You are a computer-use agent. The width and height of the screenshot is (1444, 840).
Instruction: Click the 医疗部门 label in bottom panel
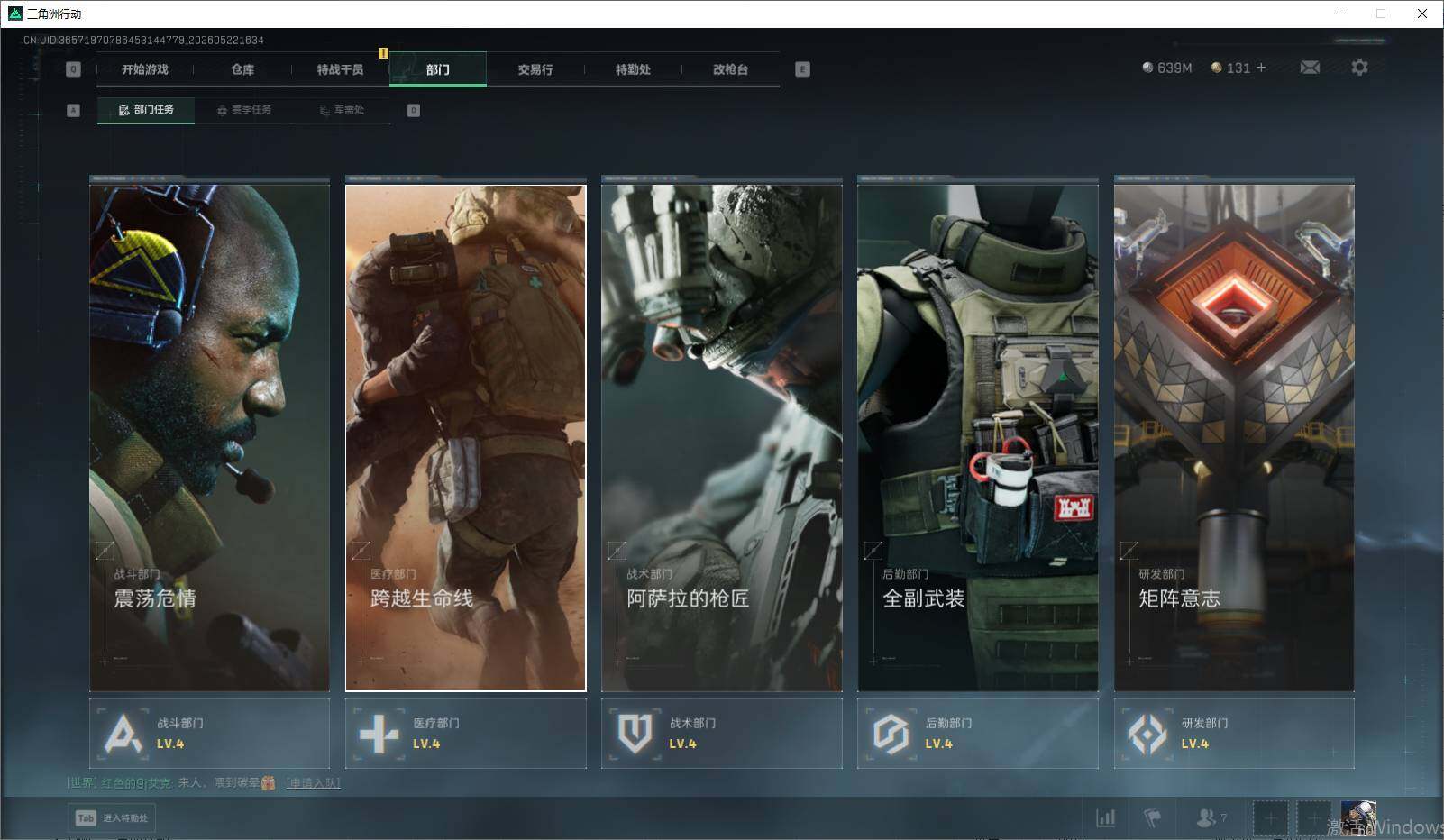436,723
